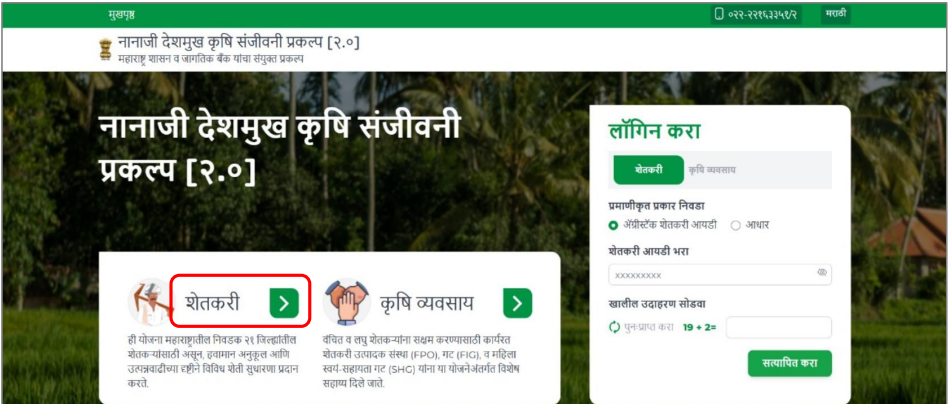Click the पुनःप्राप्त करा link
The height and width of the screenshot is (404, 948).
coord(648,327)
